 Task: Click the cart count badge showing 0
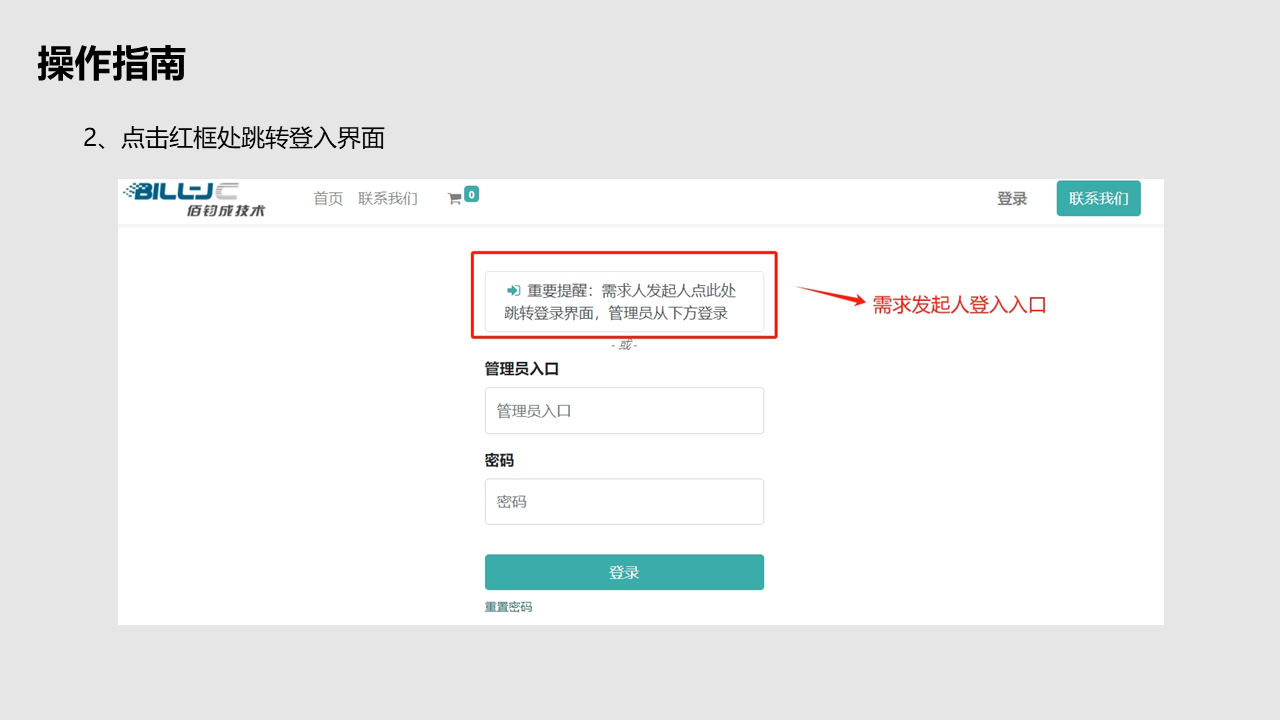pos(471,194)
